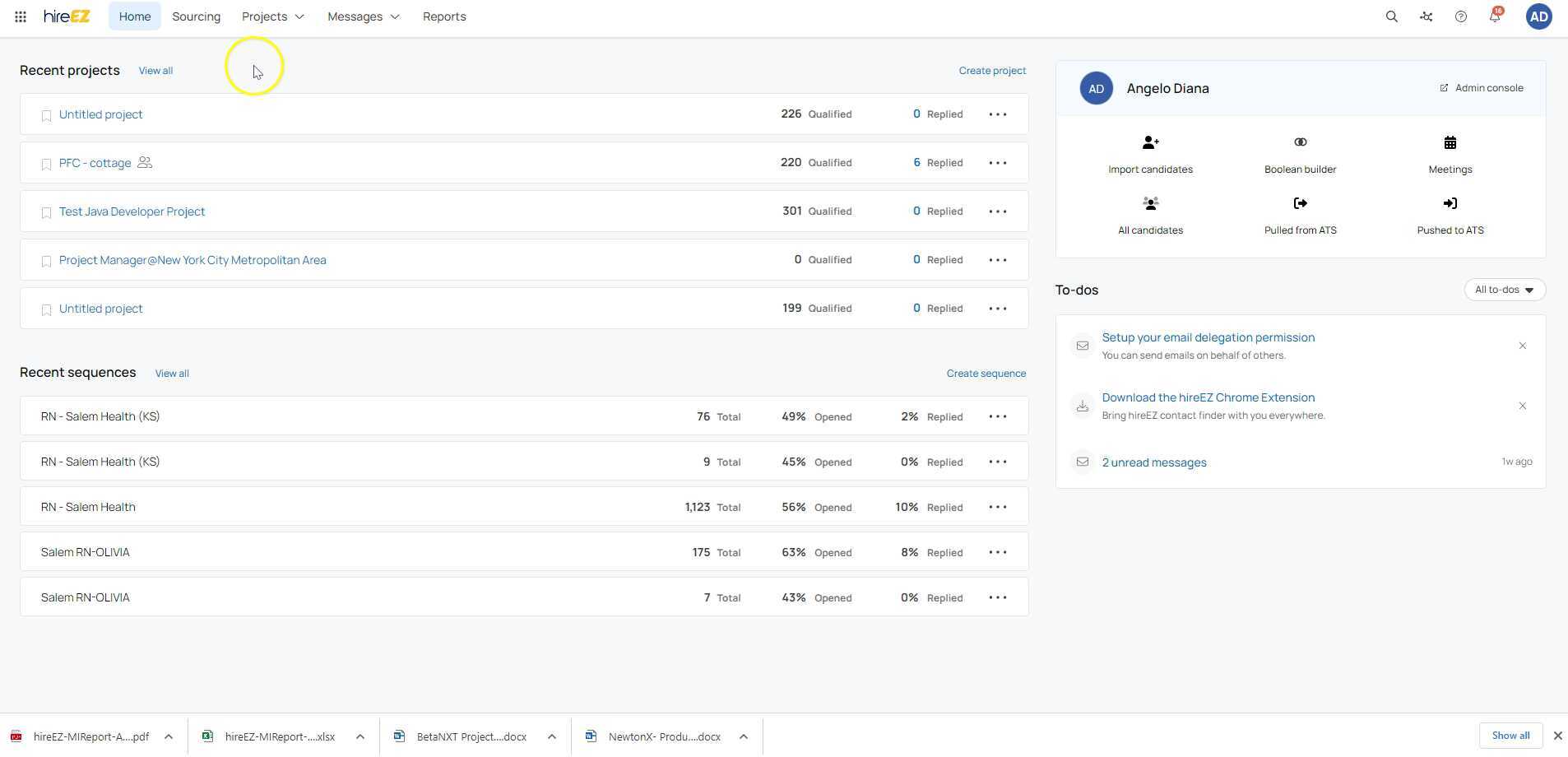Open the RN - Salem Health ellipsis menu
1568x757 pixels.
(997, 507)
